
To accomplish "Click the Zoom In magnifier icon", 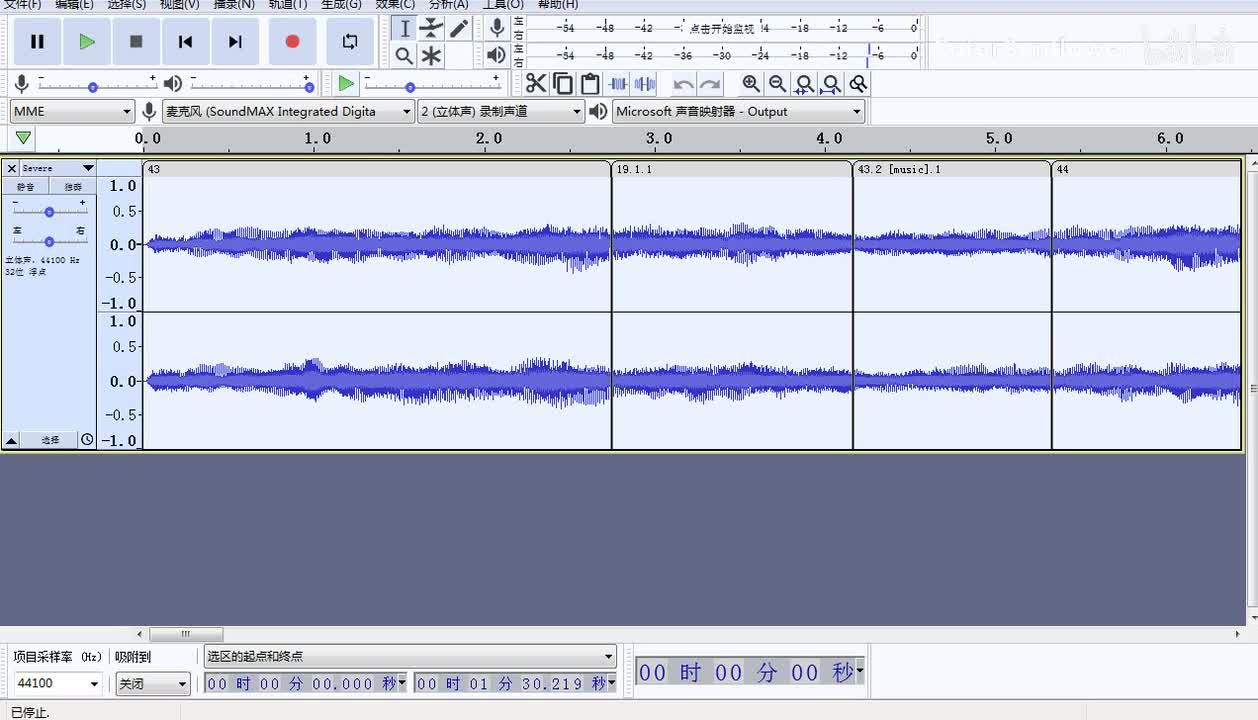I will point(751,84).
